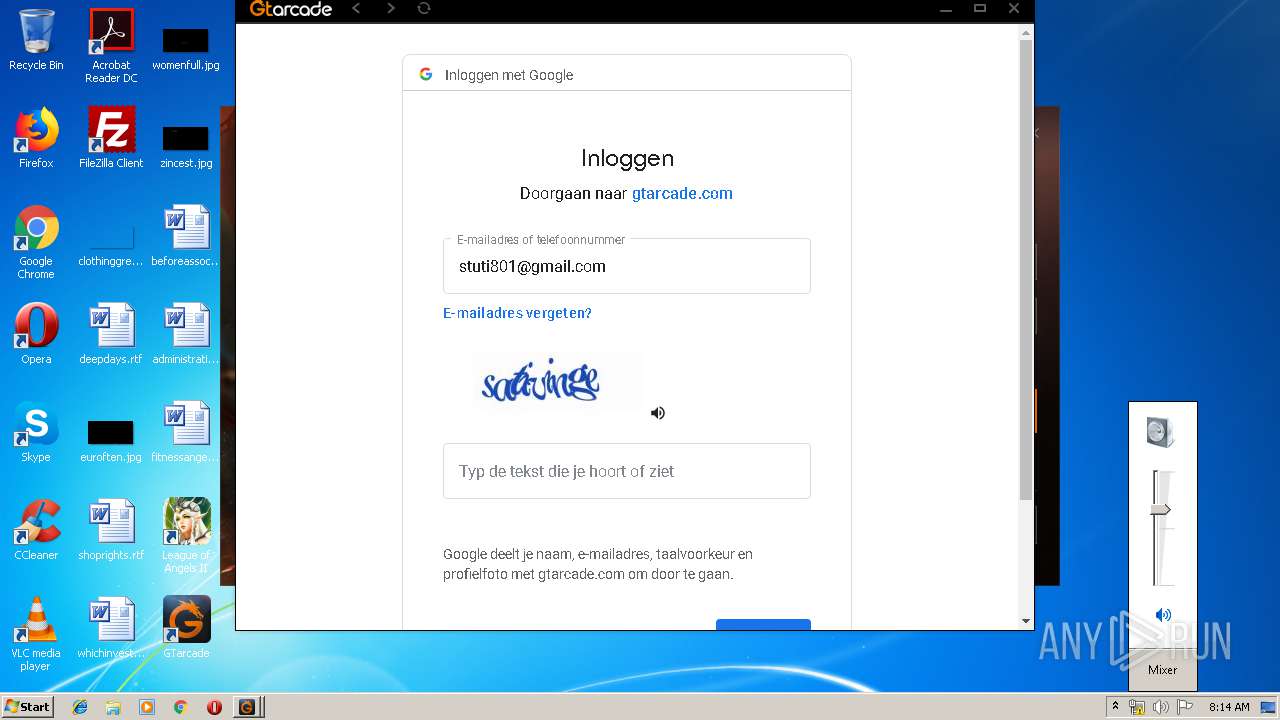Click the GTarcade taskbar button
1280x720 pixels.
click(x=248, y=707)
